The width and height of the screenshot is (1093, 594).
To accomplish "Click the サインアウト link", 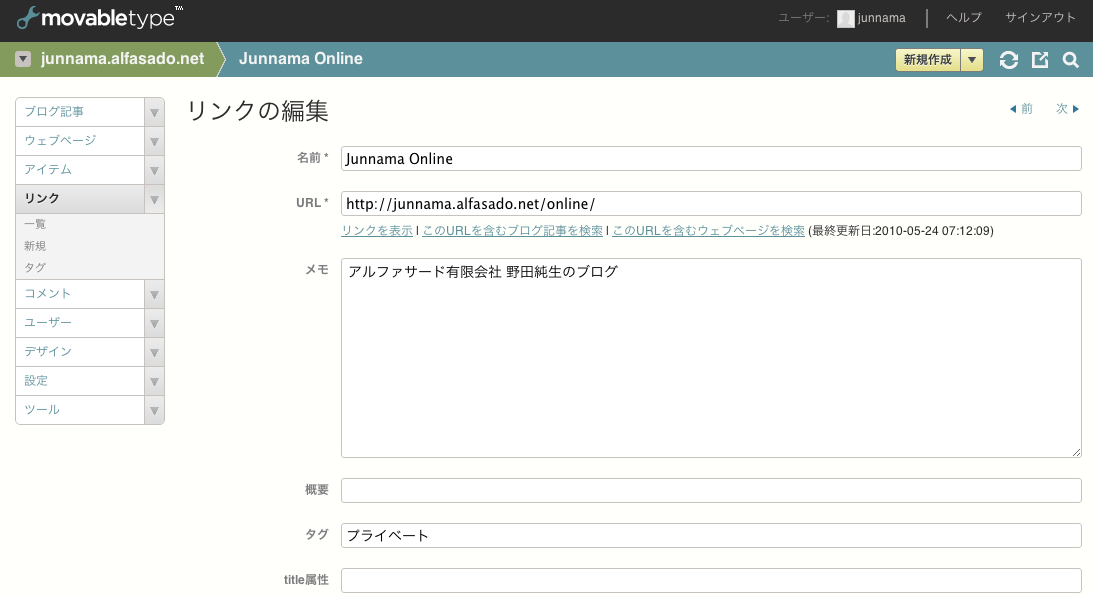I will tap(1040, 18).
